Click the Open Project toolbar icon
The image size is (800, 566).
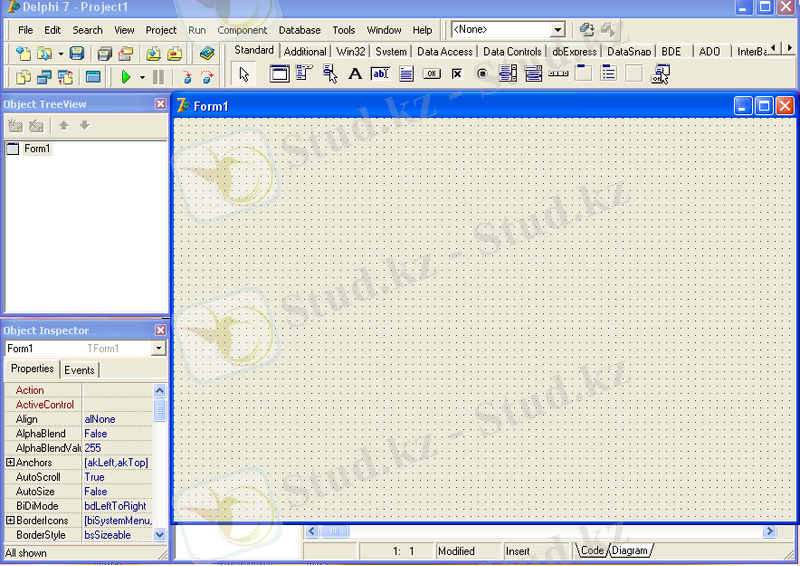126,53
